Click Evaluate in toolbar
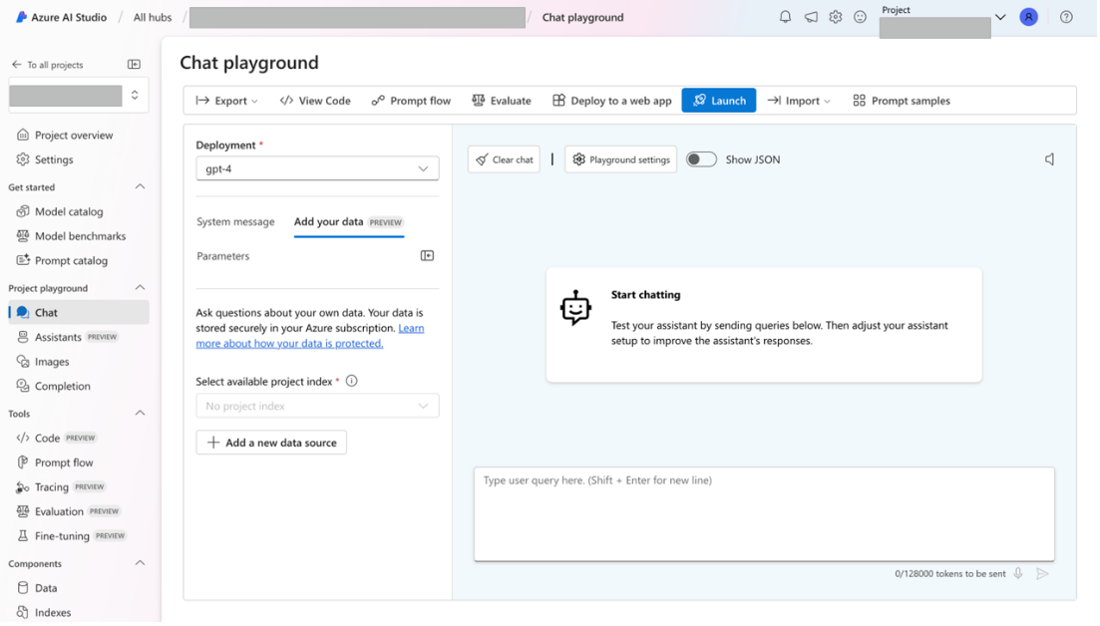The image size is (1100, 626). click(x=502, y=100)
